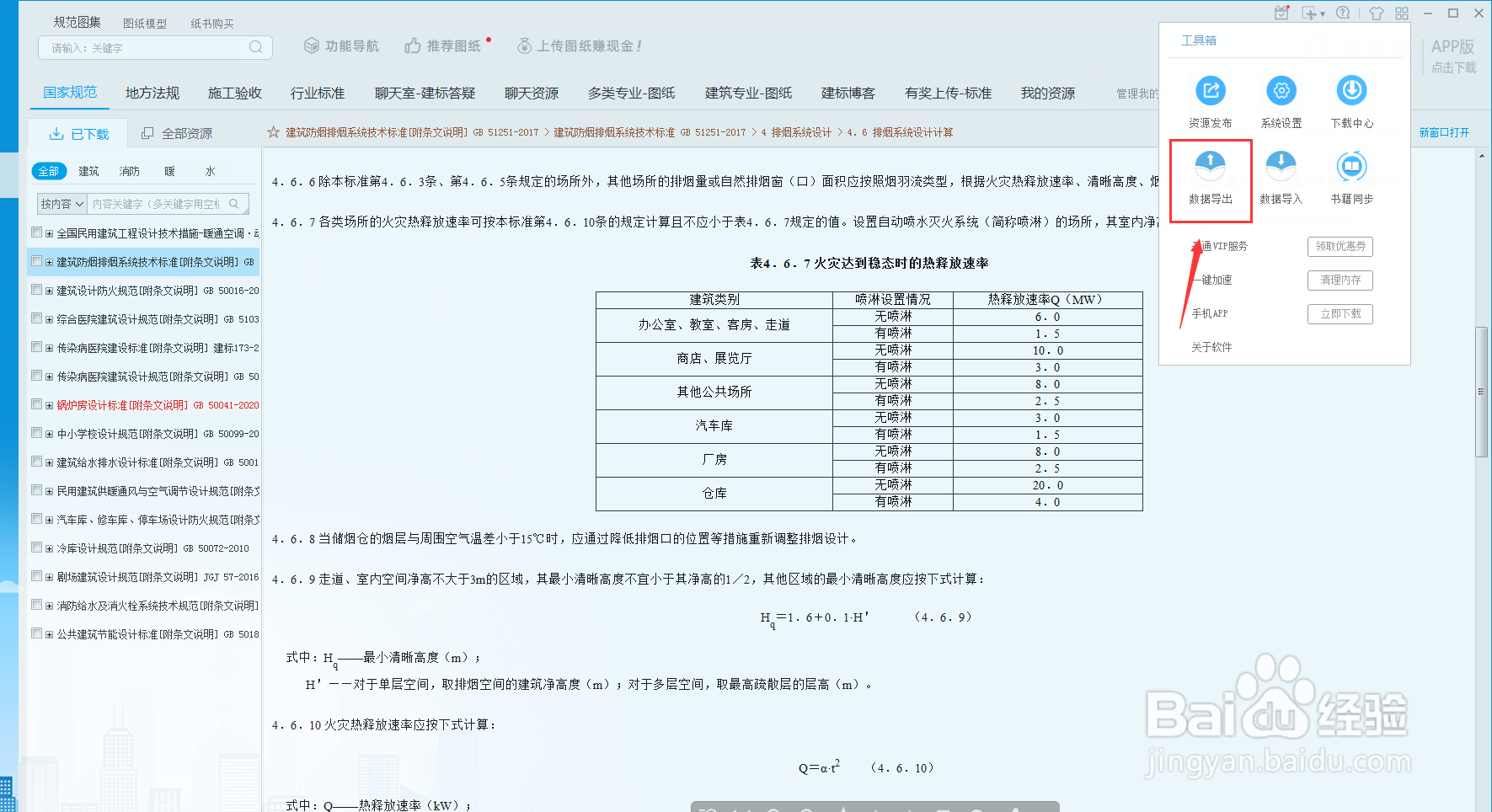Click the 立即下载 button for 手机APP
The width and height of the screenshot is (1492, 812).
coord(1340,313)
